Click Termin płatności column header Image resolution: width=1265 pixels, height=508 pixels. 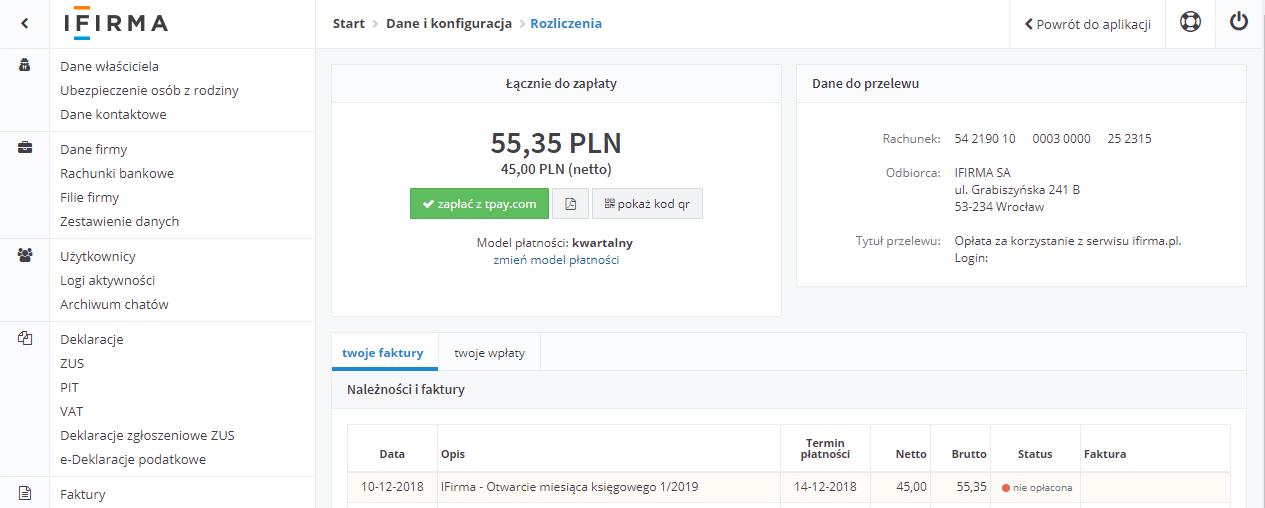click(825, 449)
